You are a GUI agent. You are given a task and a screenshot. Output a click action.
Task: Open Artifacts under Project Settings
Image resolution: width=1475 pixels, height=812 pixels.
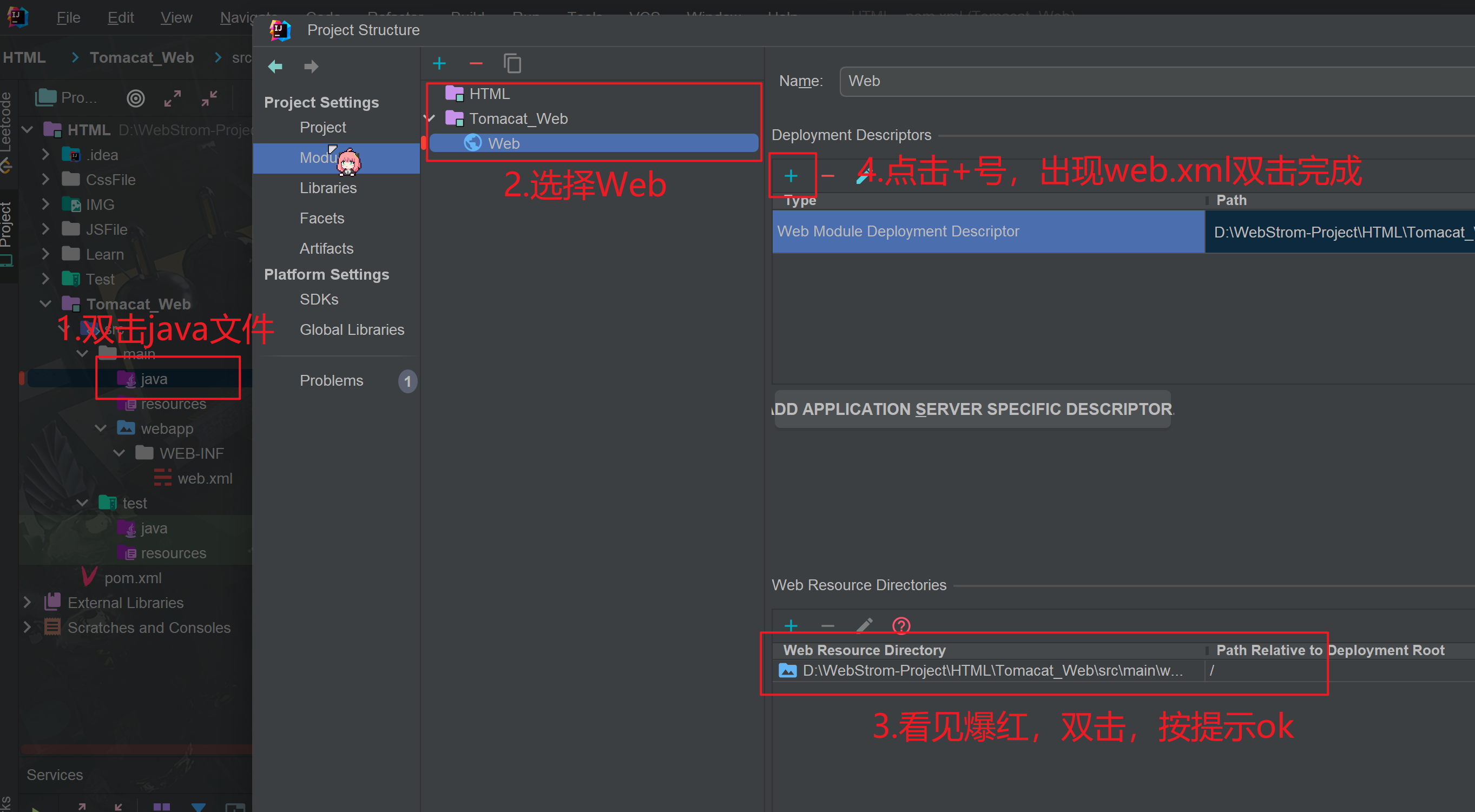(326, 248)
